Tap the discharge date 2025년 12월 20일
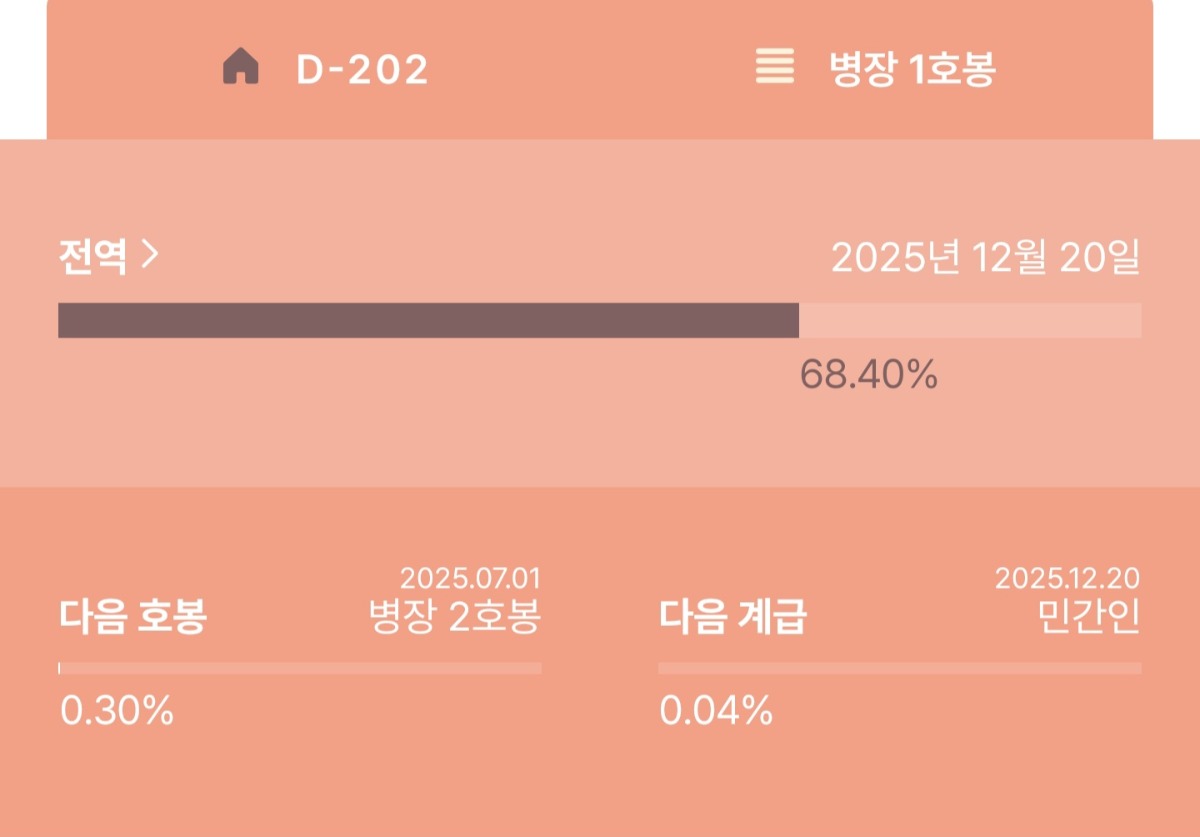 (986, 259)
